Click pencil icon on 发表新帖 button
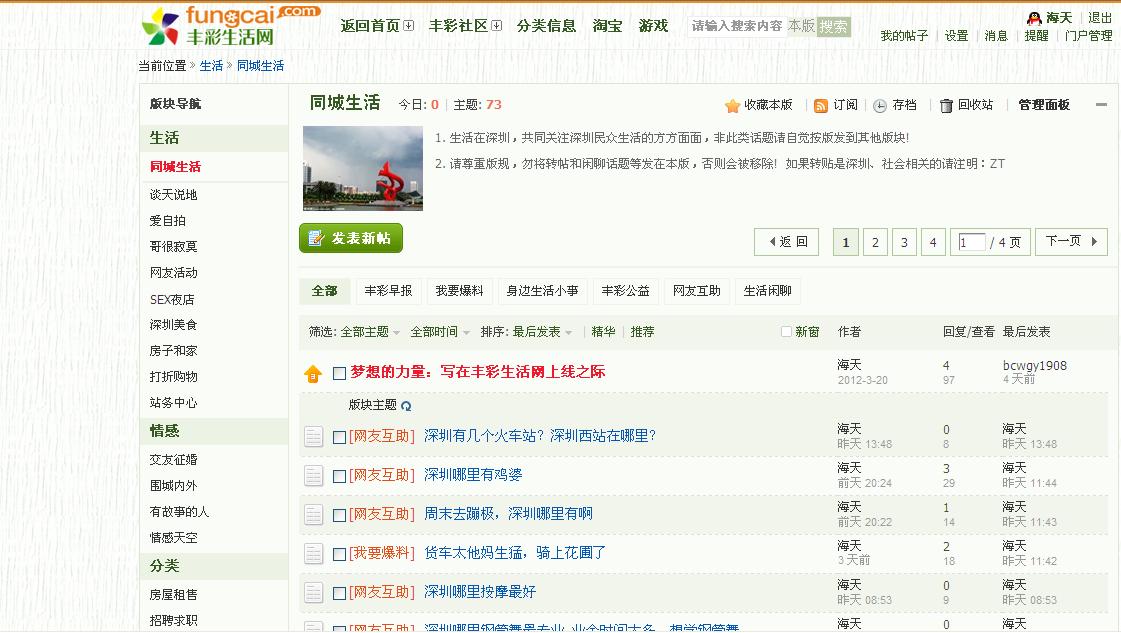Screen dimensions: 1121x633 point(316,238)
